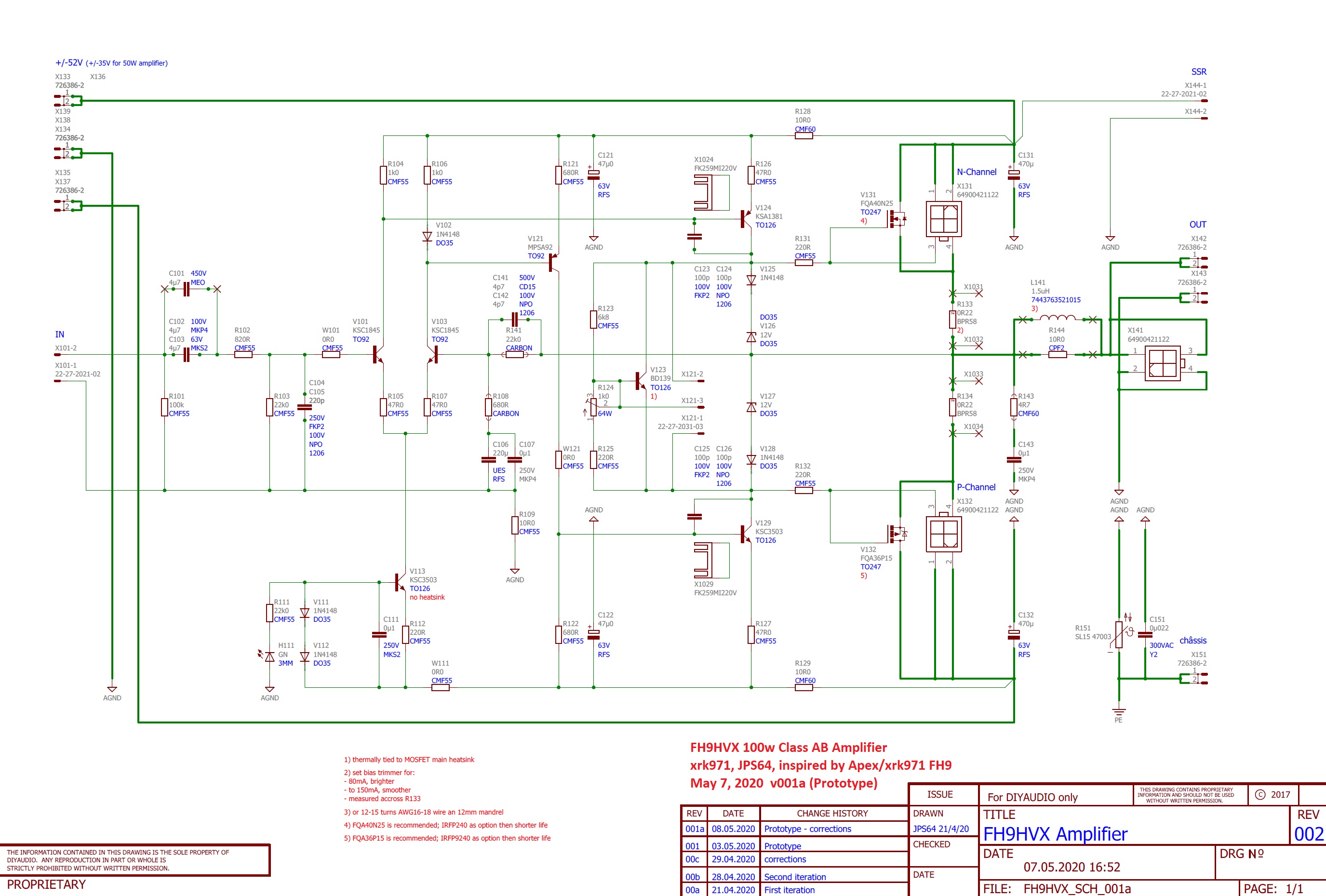Click the R128 10R0 resistor symbol
This screenshot has height=896, width=1326.
(x=804, y=136)
